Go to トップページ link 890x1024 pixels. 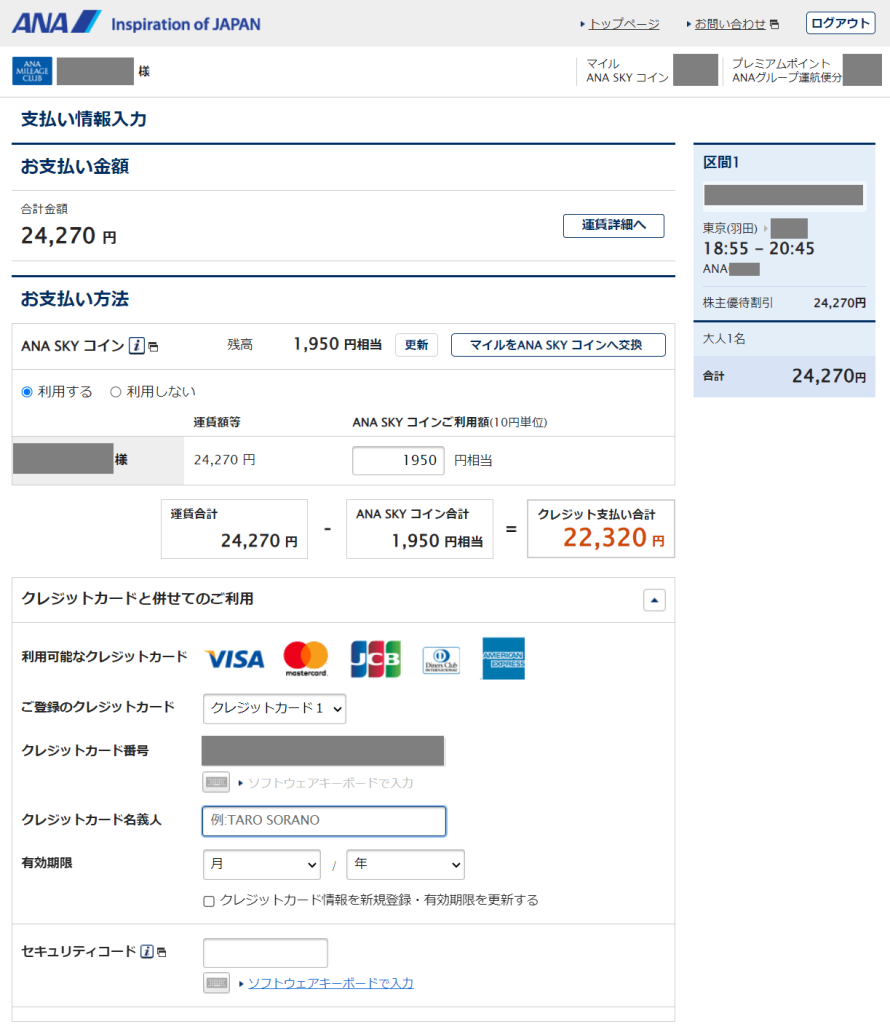624,24
